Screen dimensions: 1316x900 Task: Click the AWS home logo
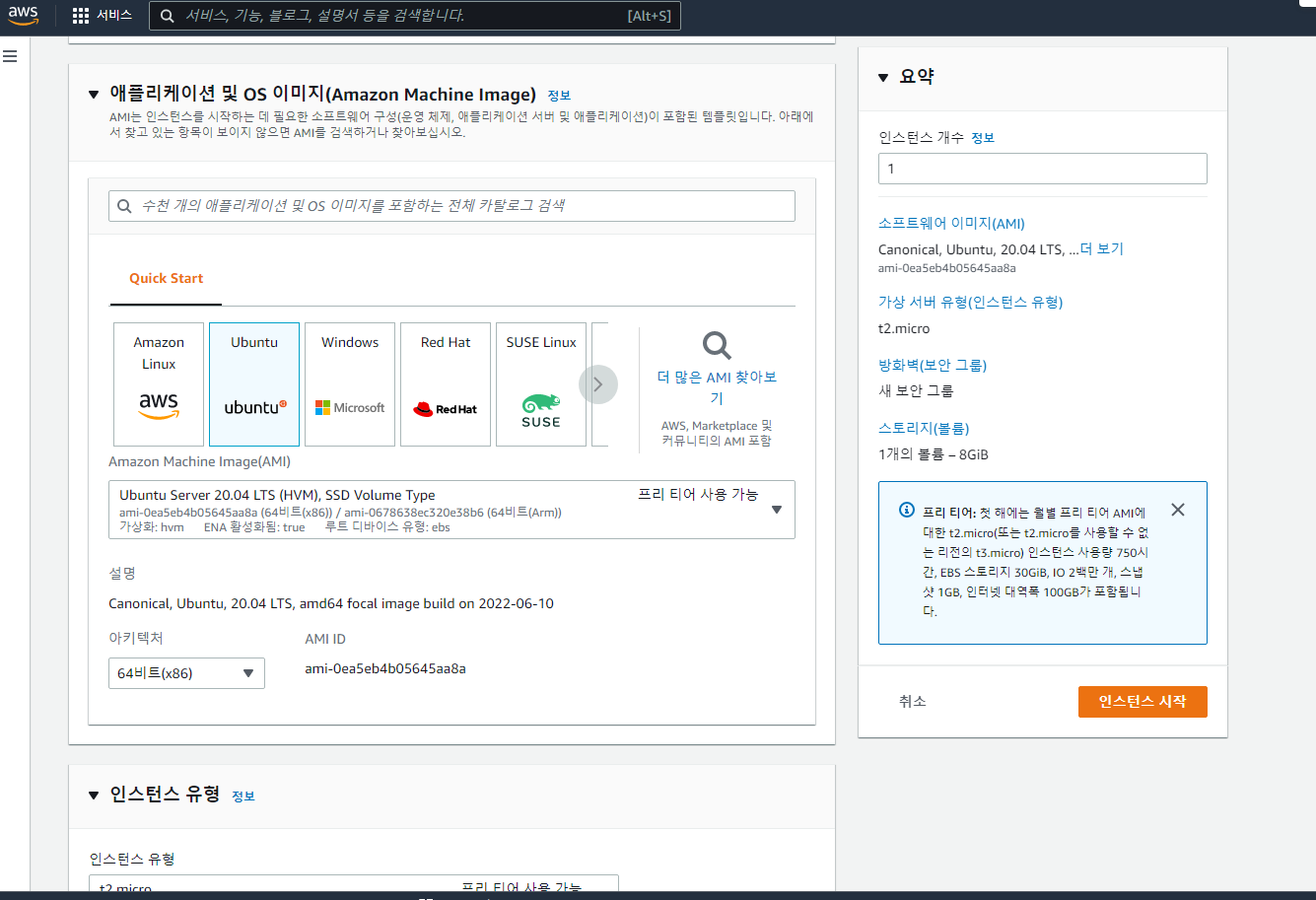22,15
